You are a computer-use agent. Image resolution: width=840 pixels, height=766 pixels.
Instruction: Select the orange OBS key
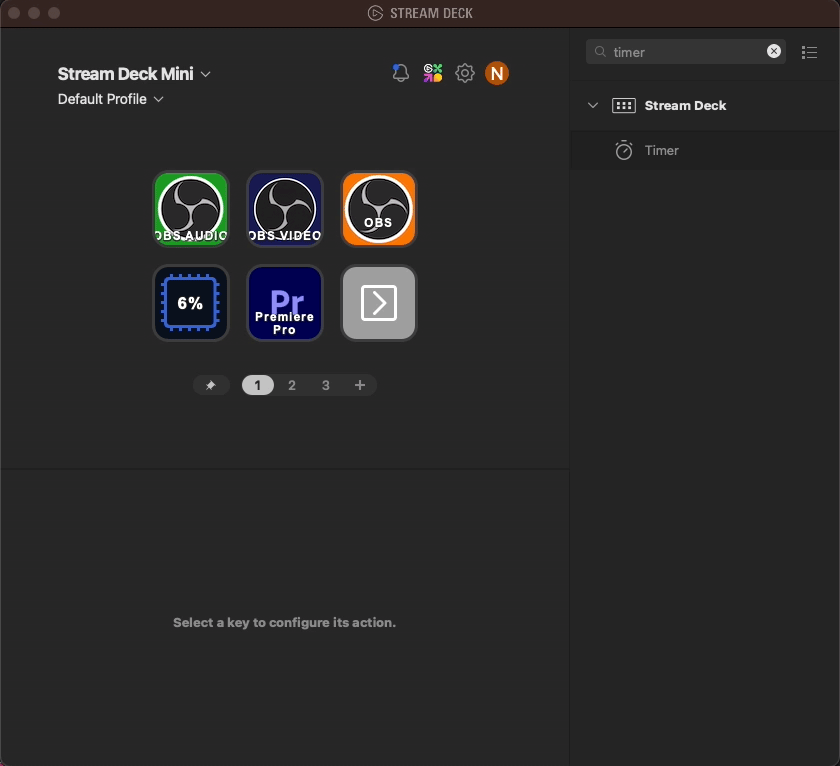tap(379, 209)
